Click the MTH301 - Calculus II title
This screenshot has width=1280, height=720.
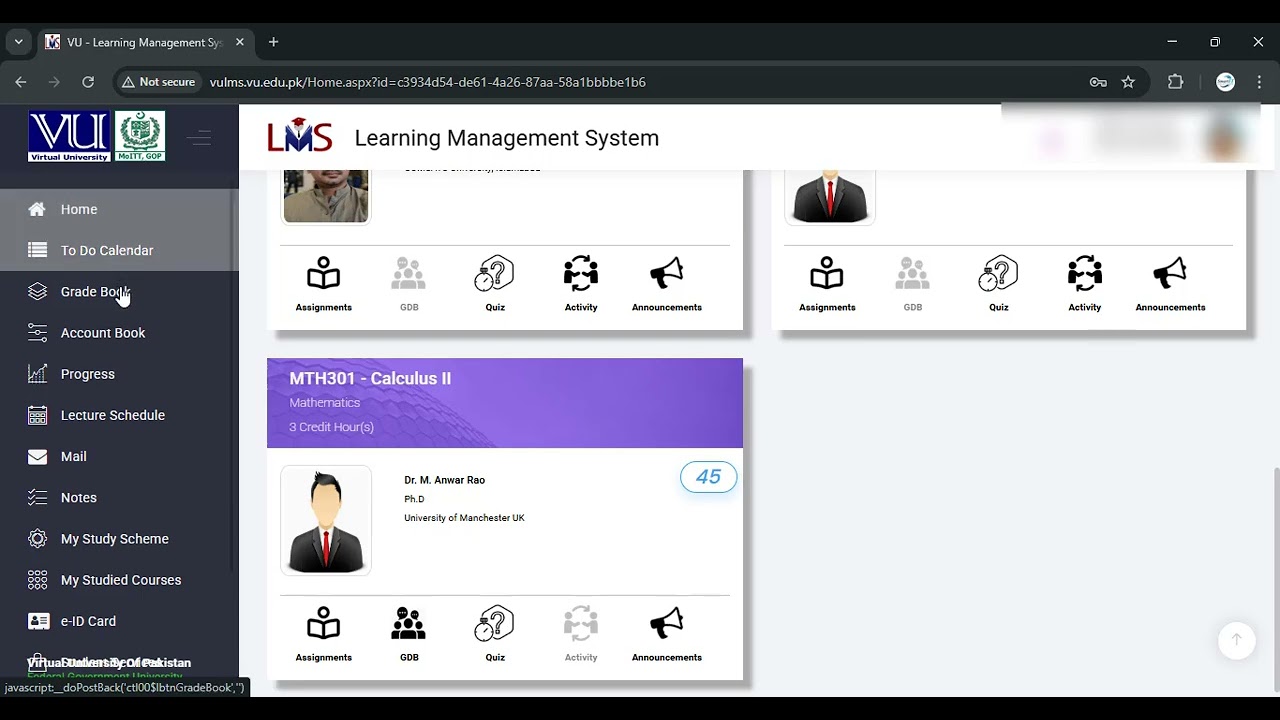pyautogui.click(x=370, y=378)
